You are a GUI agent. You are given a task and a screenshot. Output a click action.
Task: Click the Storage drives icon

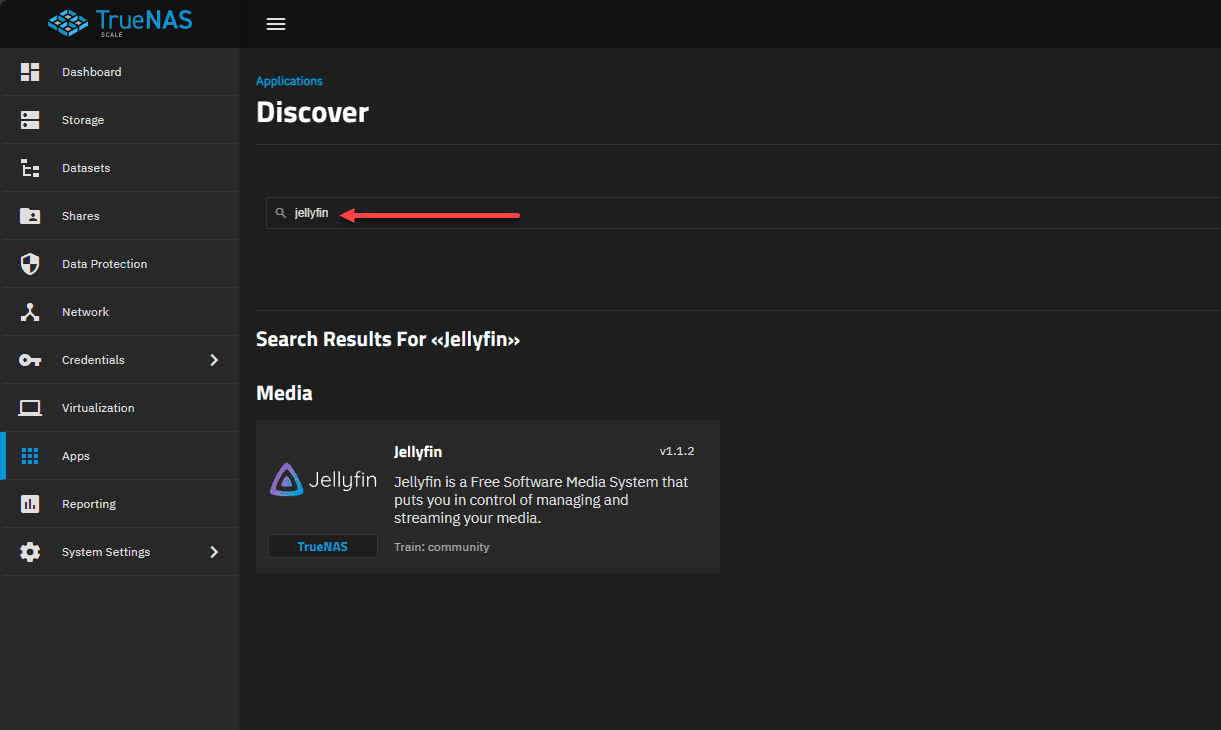pyautogui.click(x=30, y=120)
